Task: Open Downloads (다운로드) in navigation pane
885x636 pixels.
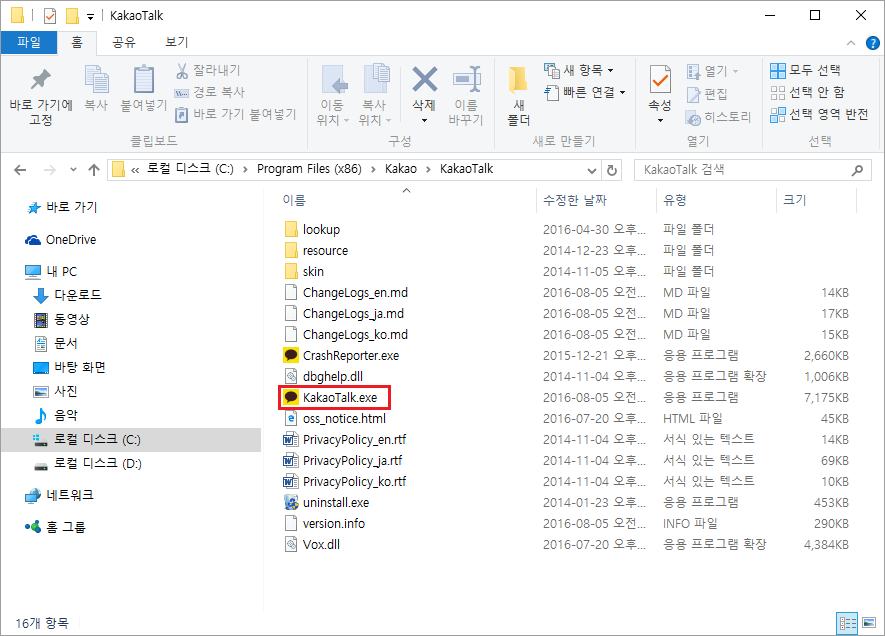Action: click(68, 295)
